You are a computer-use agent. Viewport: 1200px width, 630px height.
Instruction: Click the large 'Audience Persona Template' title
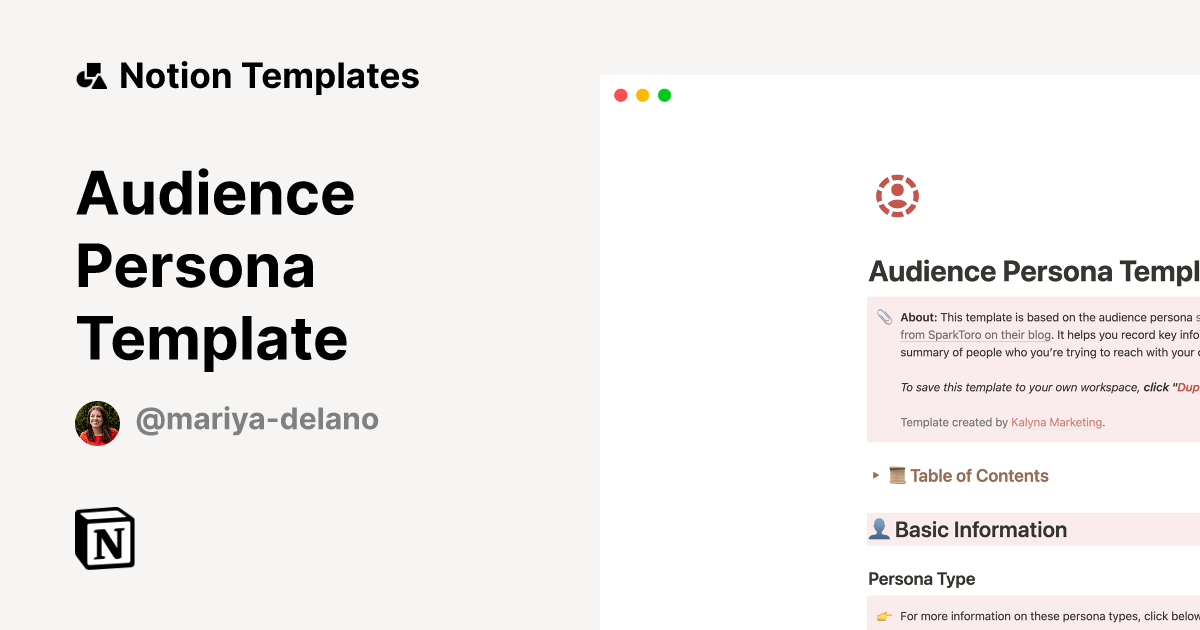[215, 266]
